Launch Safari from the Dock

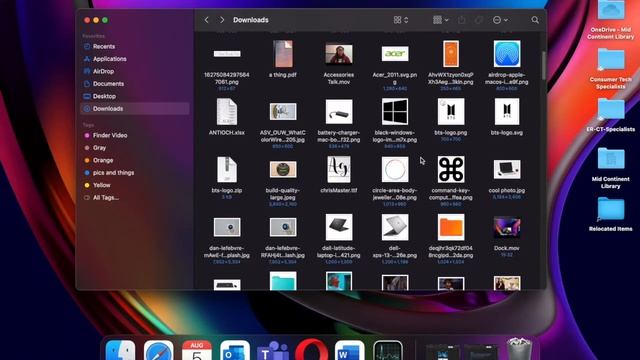[x=158, y=351]
